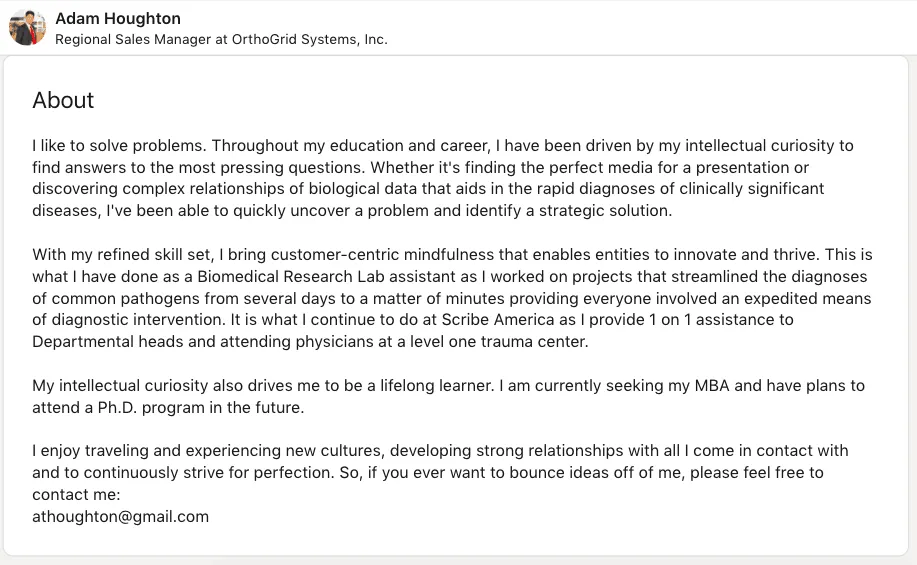
Task: Click the 'Ph.D.' text in the About section
Action: pyautogui.click(x=117, y=408)
